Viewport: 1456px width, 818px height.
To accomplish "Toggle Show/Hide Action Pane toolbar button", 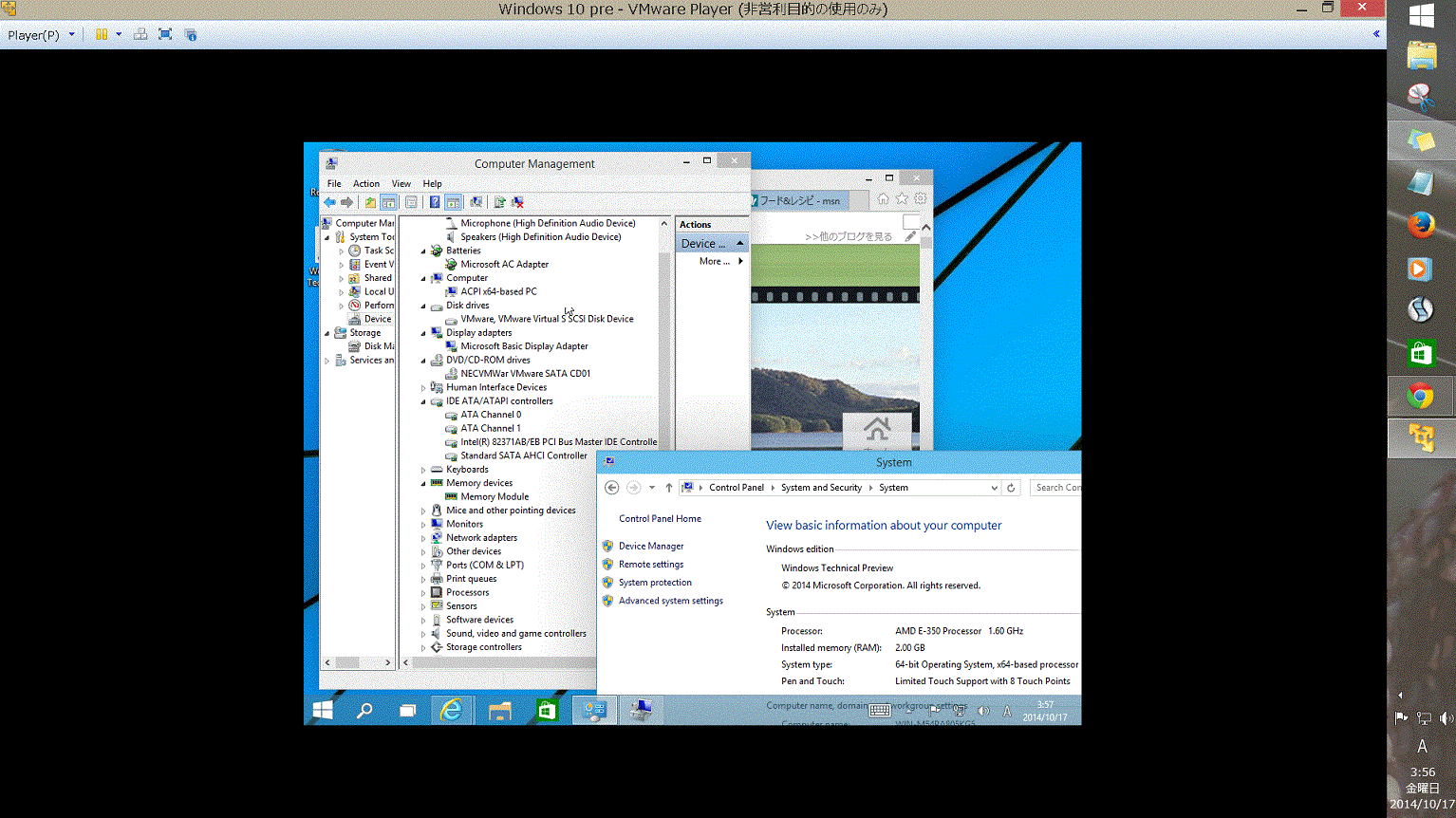I will click(x=453, y=202).
